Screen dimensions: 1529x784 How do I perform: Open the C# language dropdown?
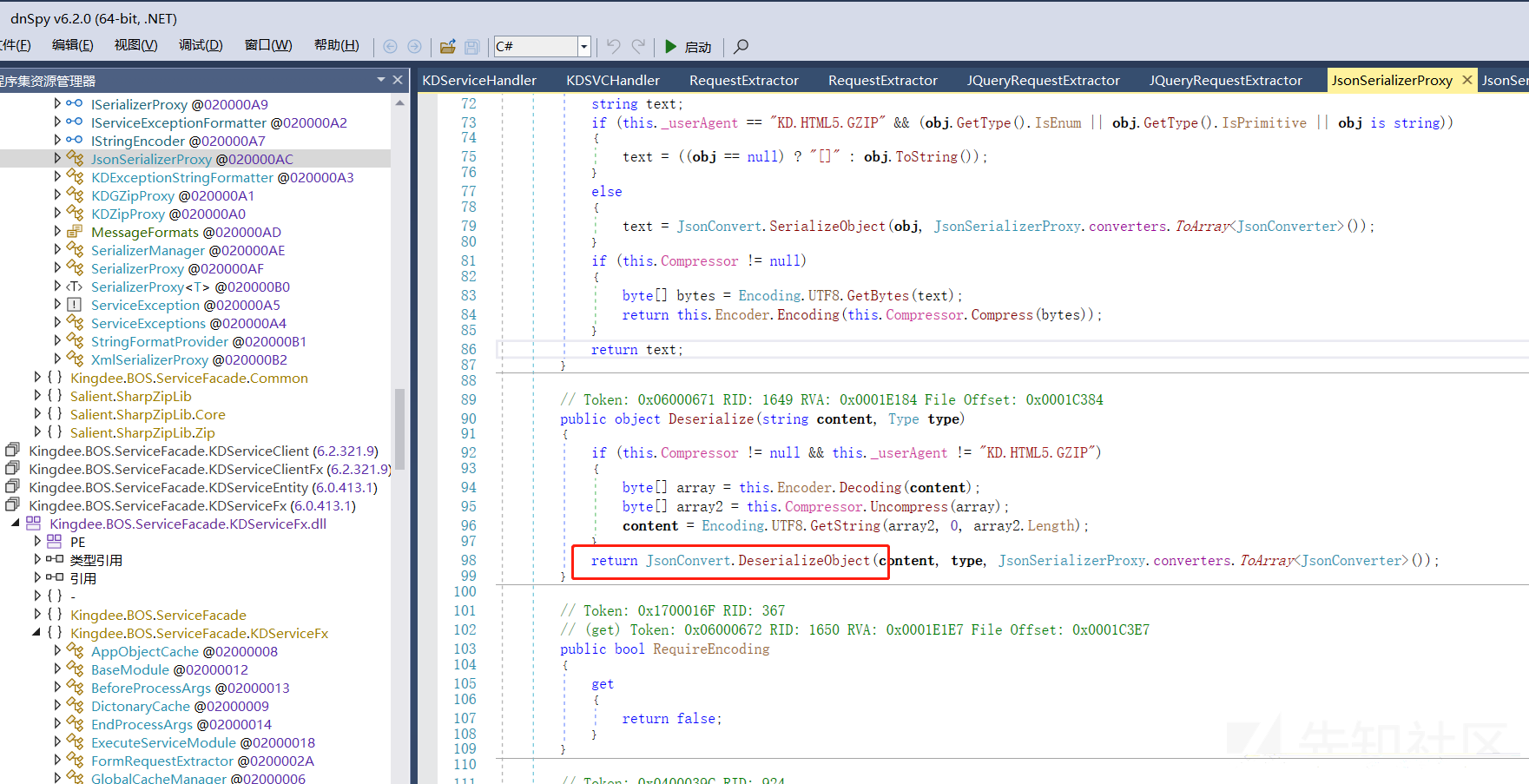pos(584,46)
